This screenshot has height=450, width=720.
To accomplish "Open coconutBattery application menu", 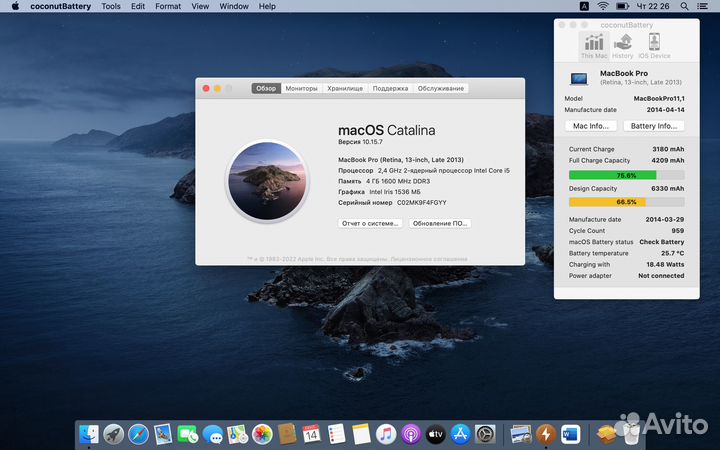I will [x=61, y=6].
